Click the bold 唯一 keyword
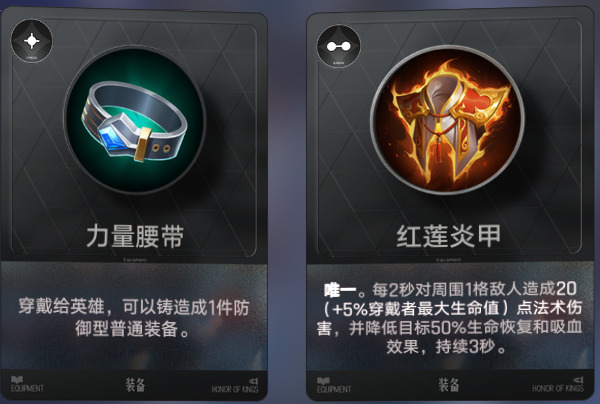600x404 pixels. click(340, 290)
